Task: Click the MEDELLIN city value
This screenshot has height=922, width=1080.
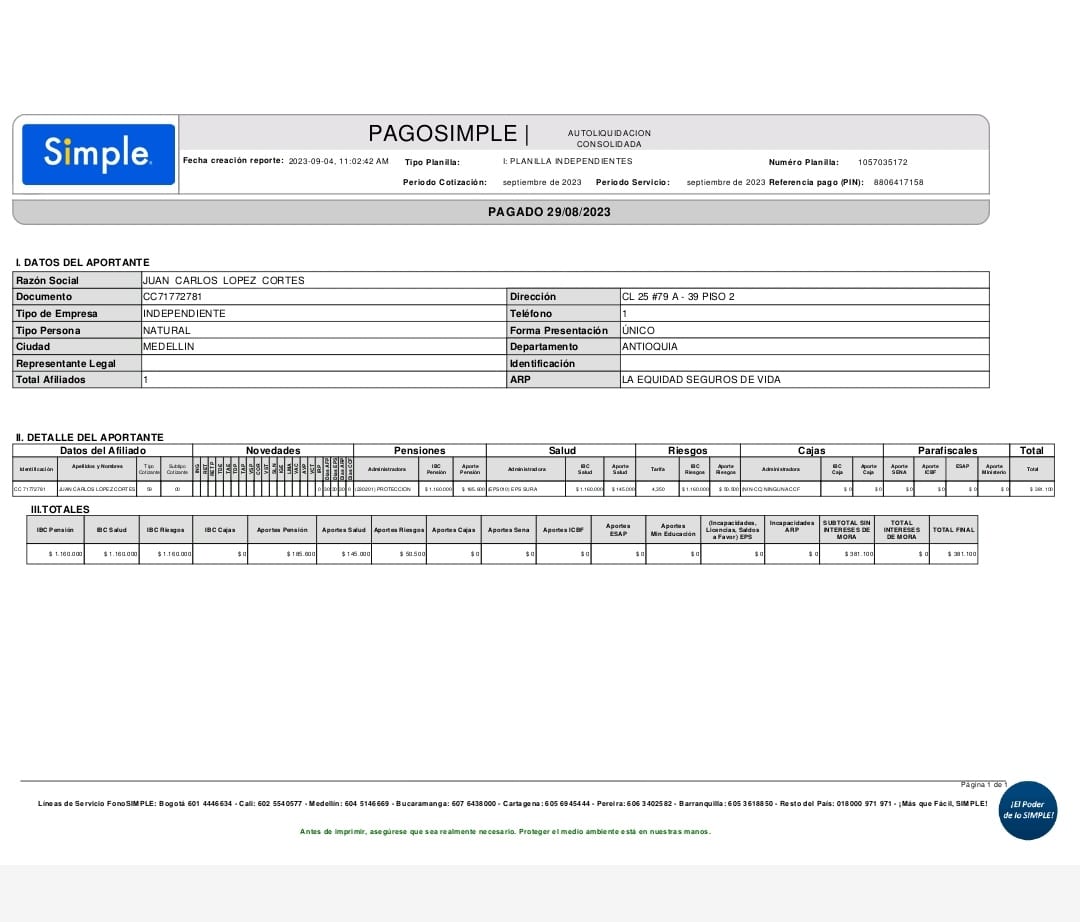Action: point(169,347)
